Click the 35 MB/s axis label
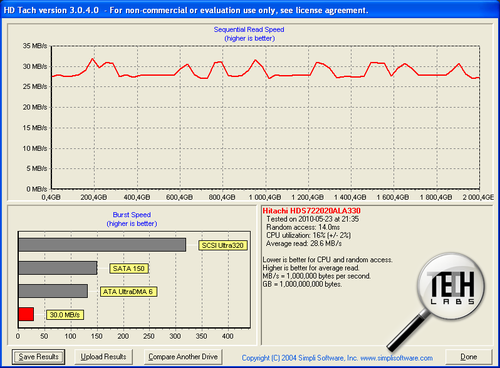 click(35, 46)
